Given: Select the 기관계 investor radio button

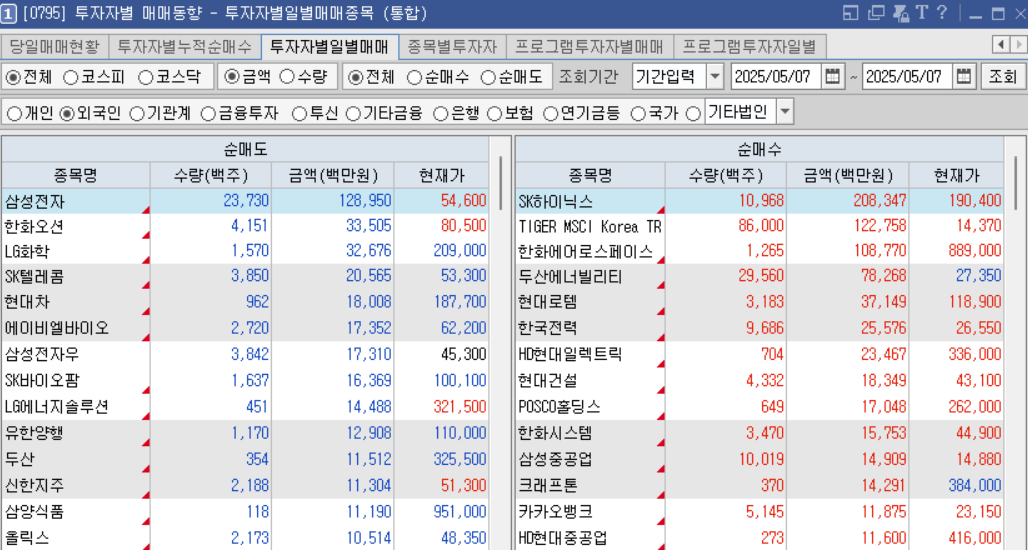Looking at the screenshot, I should tap(137, 114).
